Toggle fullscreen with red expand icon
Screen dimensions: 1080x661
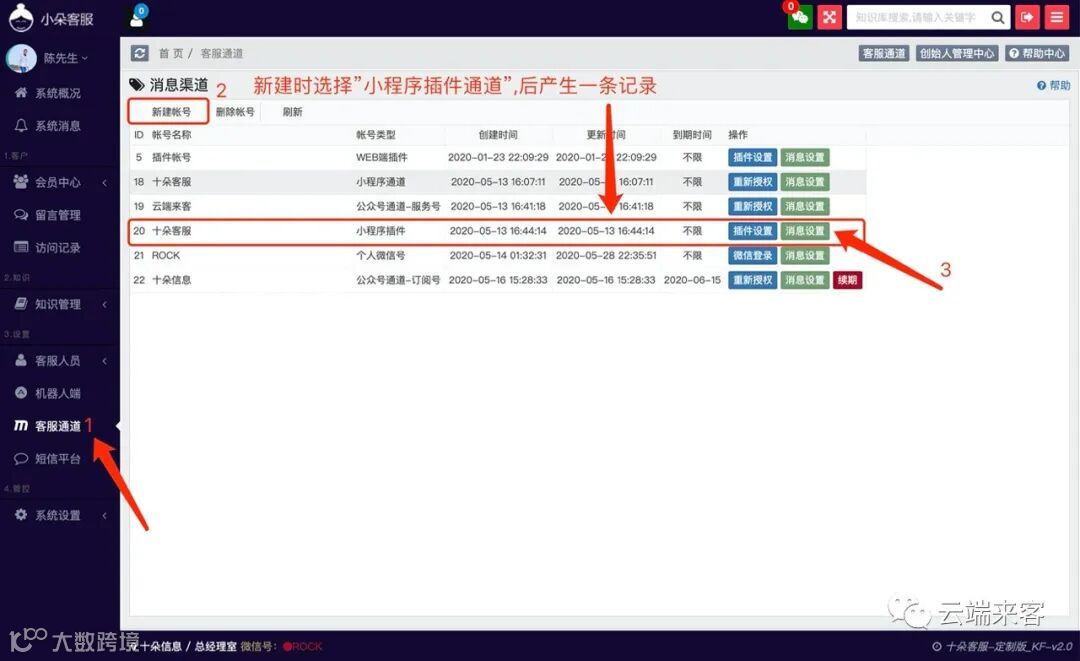829,17
